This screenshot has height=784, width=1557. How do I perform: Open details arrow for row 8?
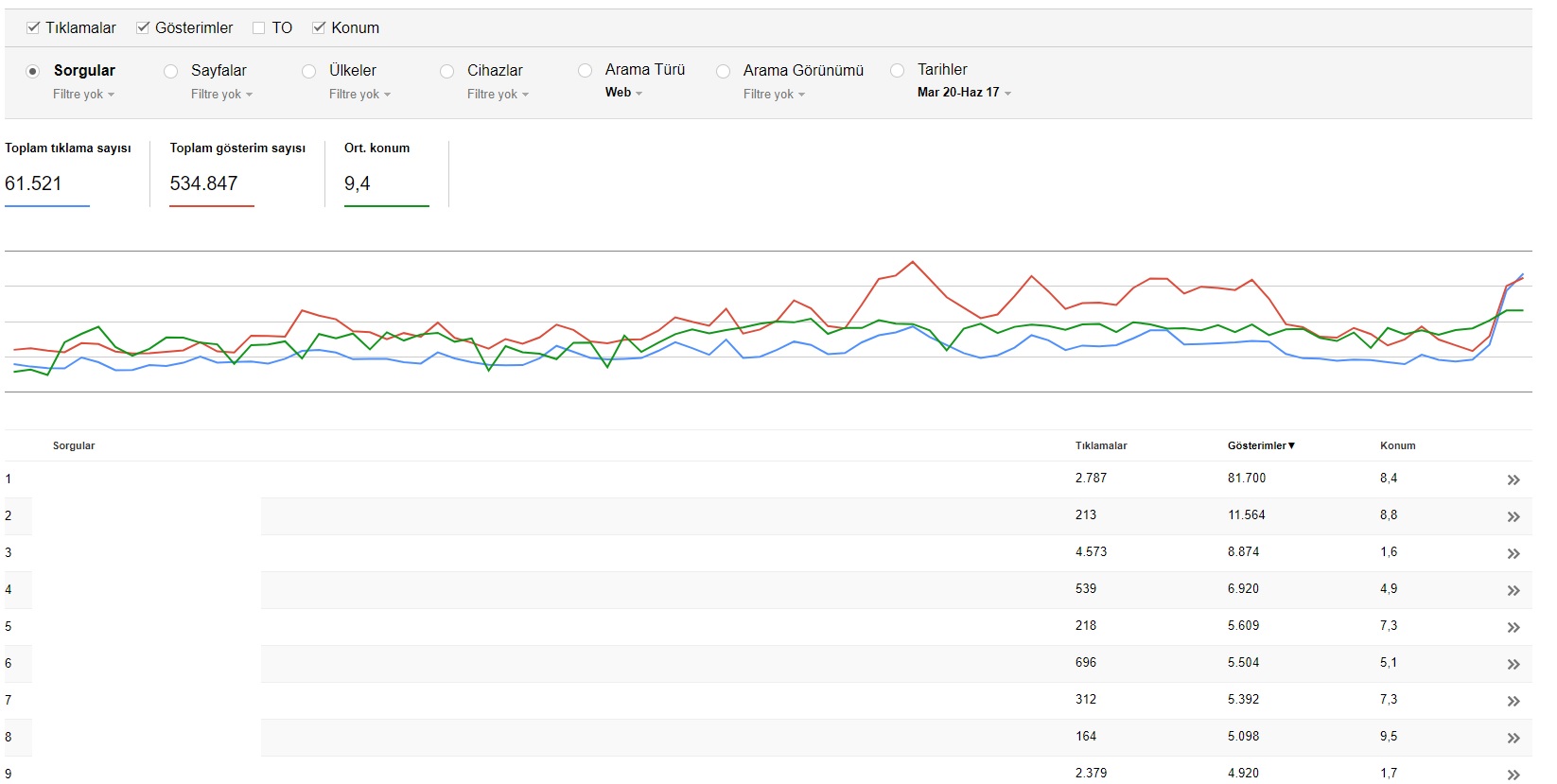point(1513,739)
